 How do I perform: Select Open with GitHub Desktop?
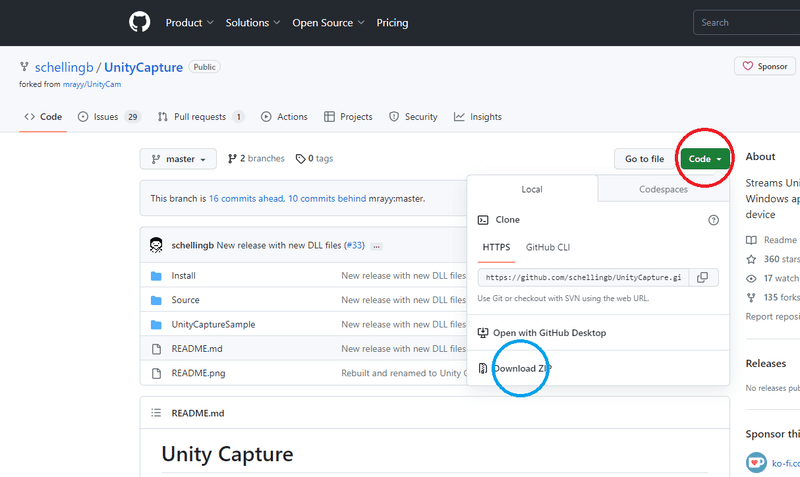pos(548,333)
